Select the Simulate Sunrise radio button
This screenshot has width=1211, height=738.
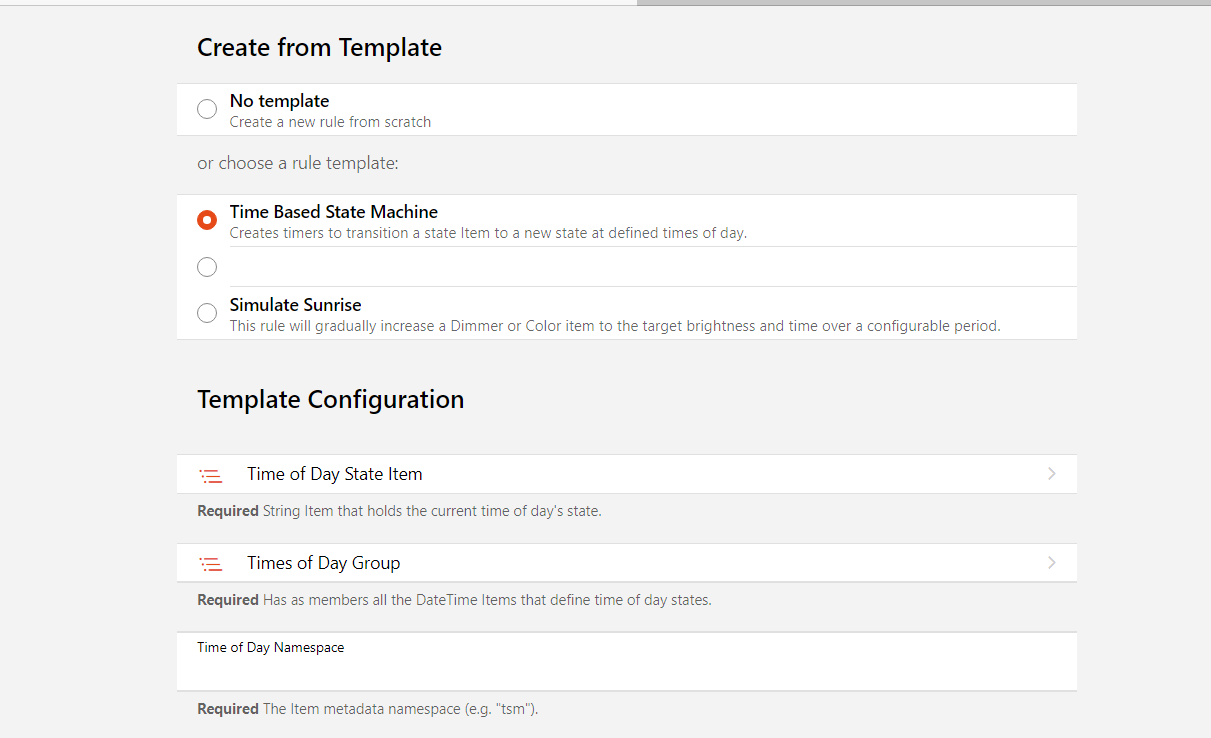click(207, 313)
